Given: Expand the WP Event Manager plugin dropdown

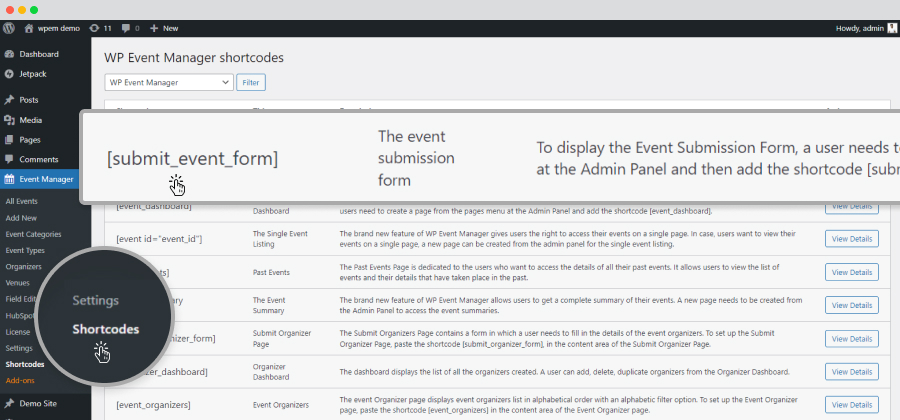Looking at the screenshot, I should pyautogui.click(x=169, y=83).
